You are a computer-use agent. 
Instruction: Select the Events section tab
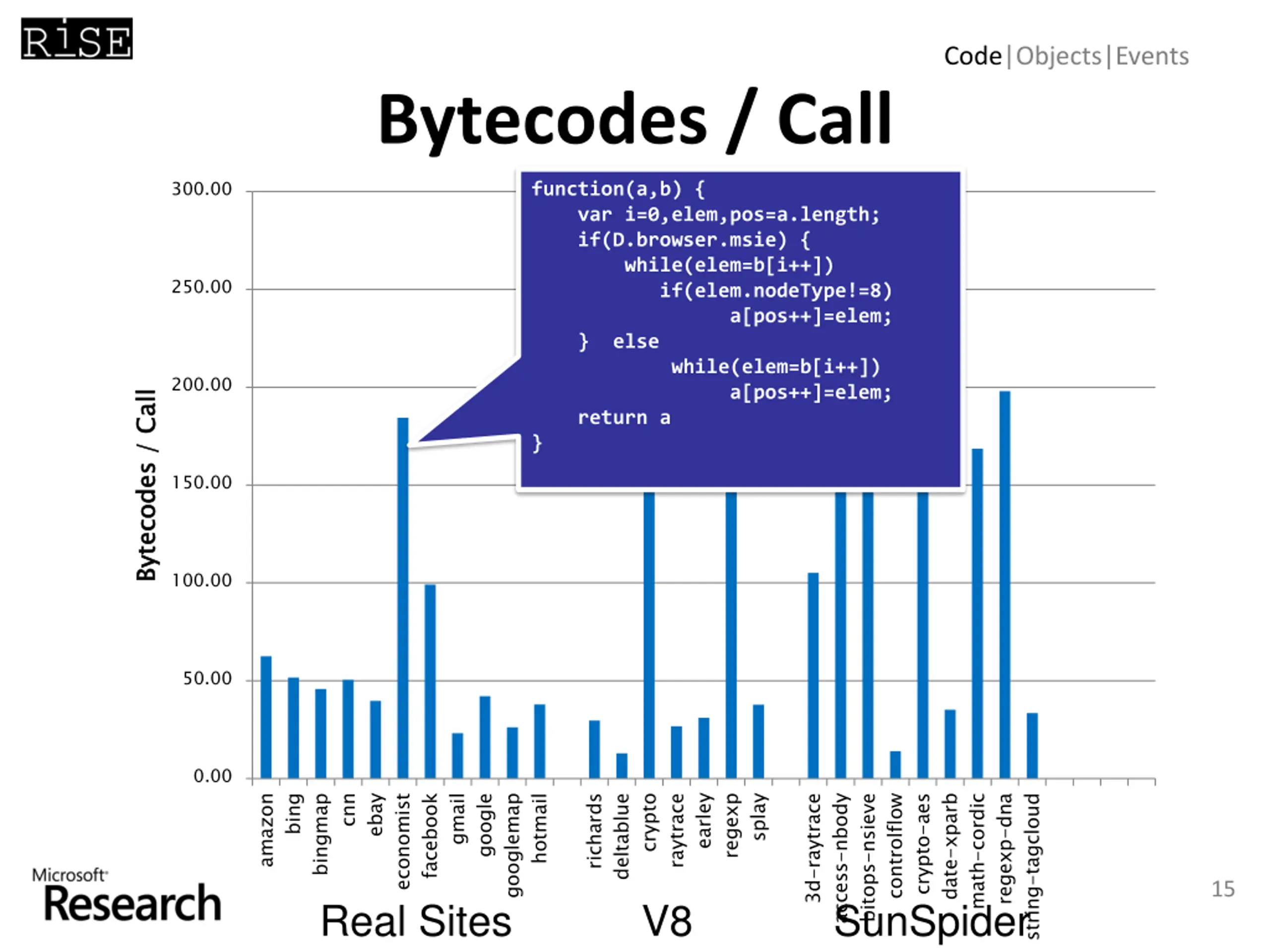pos(1152,56)
